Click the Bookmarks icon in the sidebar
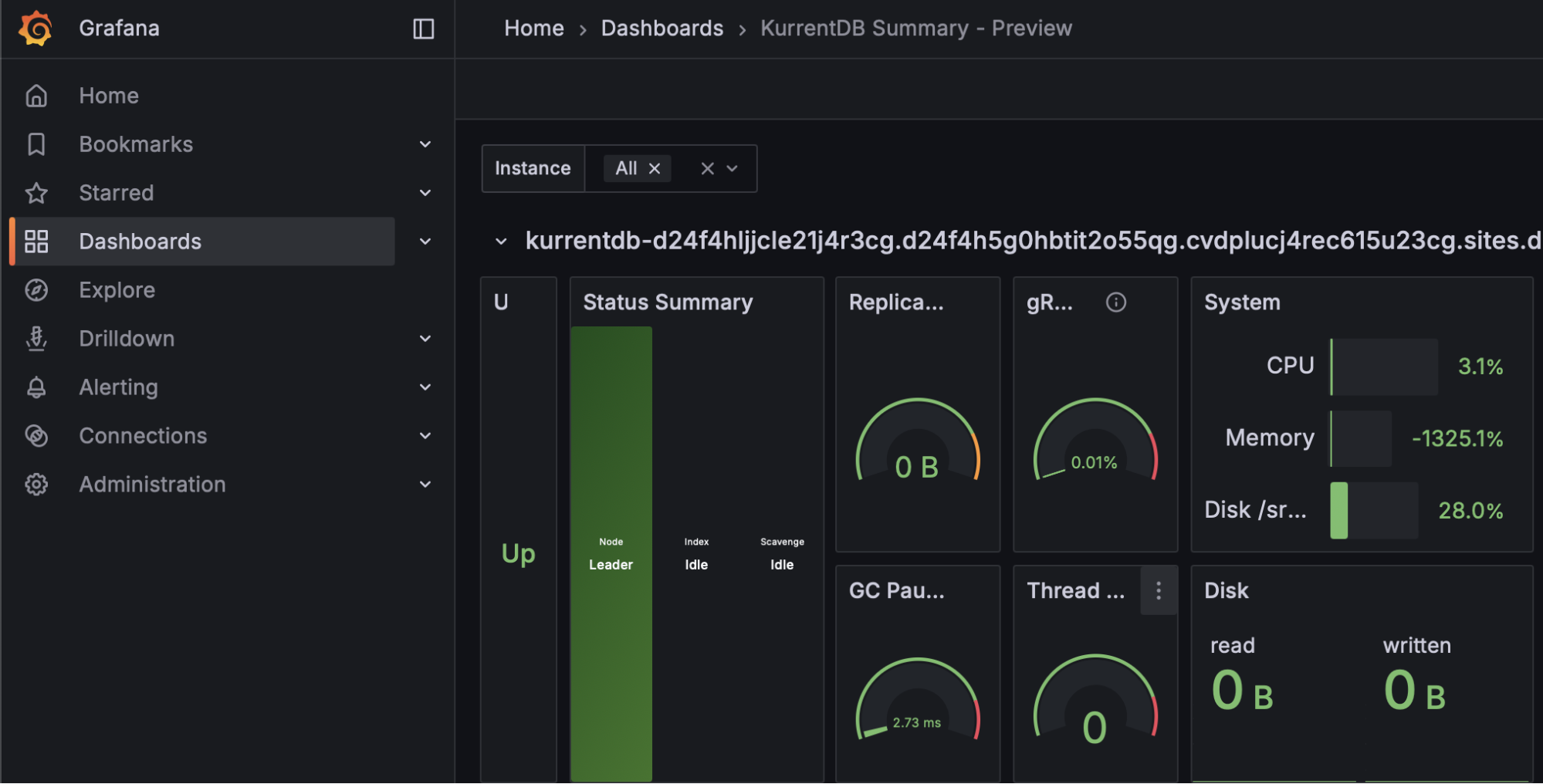Image resolution: width=1543 pixels, height=784 pixels. tap(36, 144)
